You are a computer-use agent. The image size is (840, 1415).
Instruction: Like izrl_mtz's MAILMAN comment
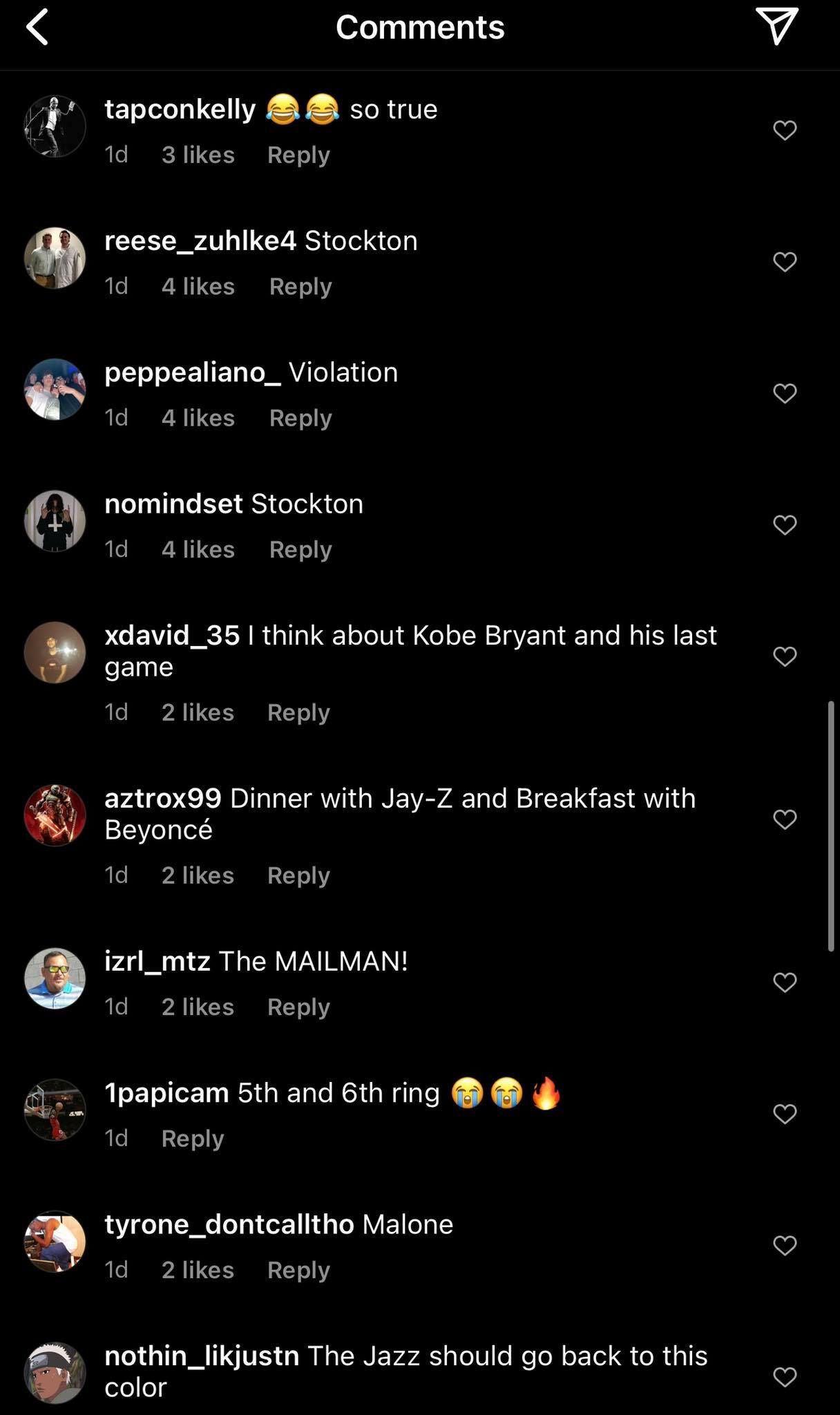click(785, 982)
